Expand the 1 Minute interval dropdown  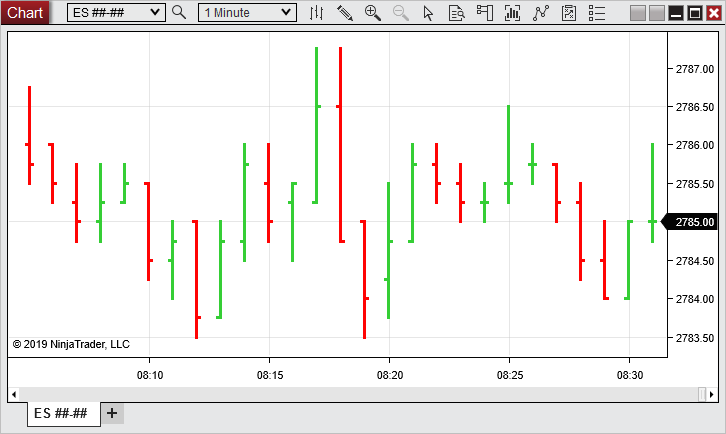point(247,13)
